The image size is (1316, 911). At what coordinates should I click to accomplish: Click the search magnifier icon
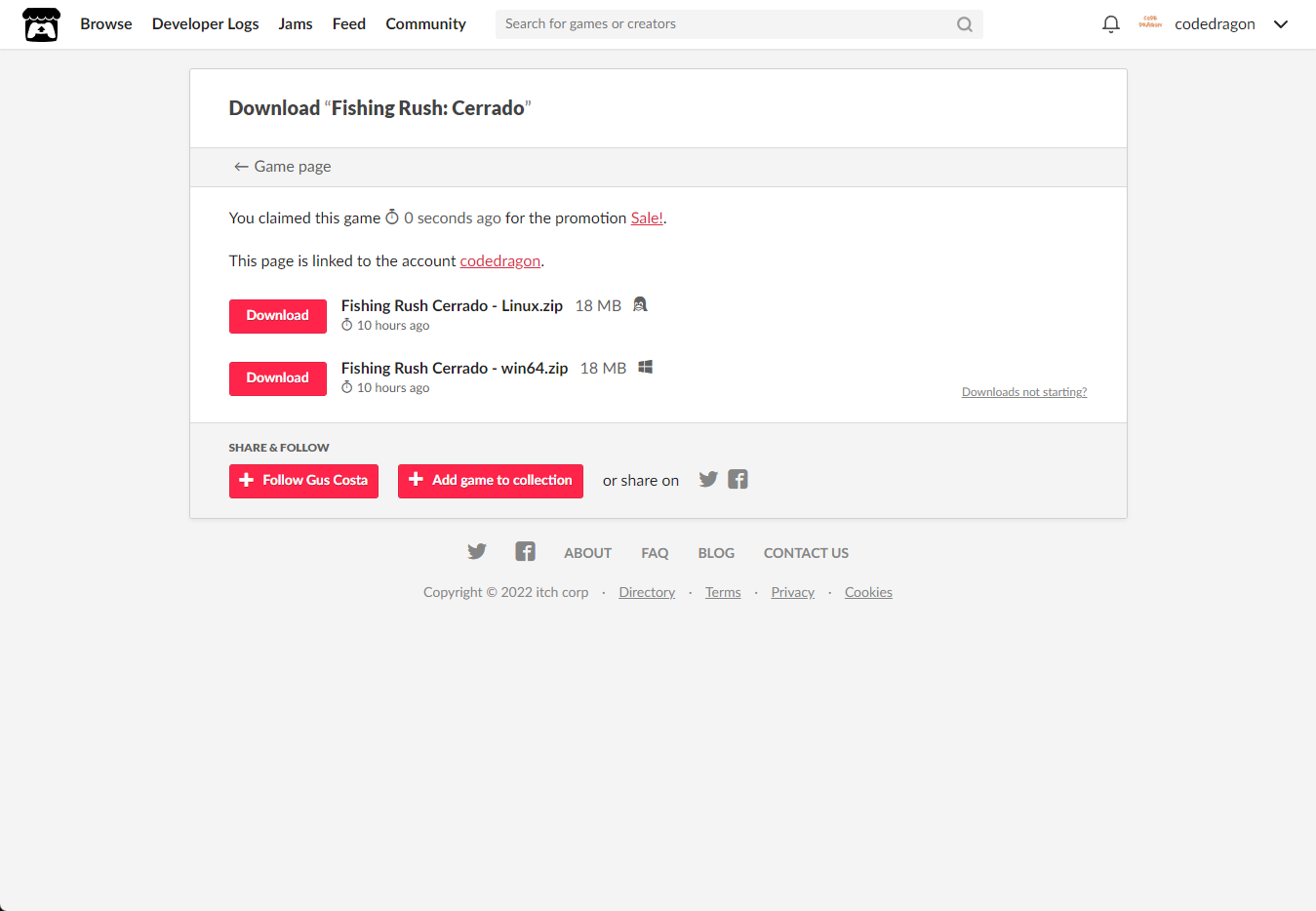point(964,24)
